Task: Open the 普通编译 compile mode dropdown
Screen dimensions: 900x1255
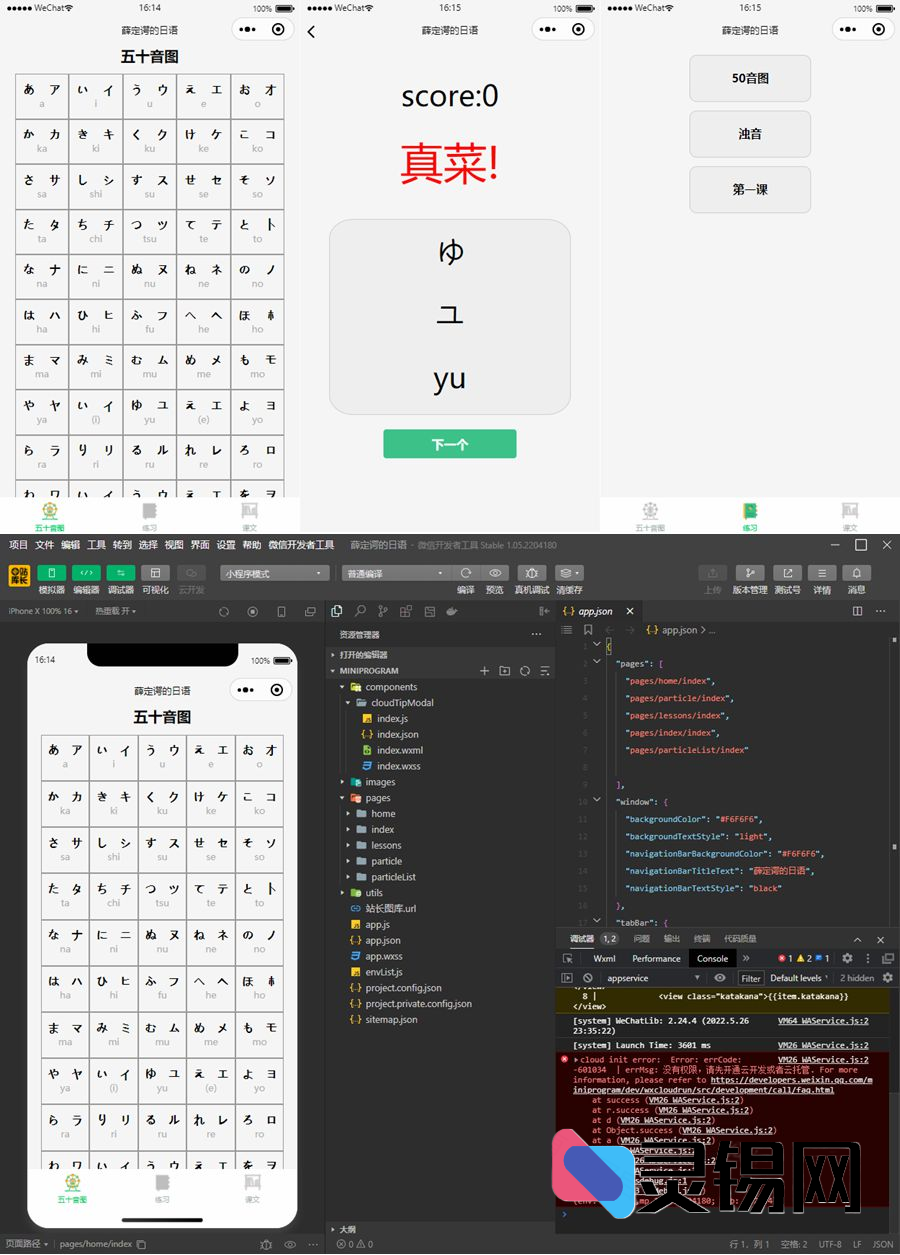Action: [395, 574]
